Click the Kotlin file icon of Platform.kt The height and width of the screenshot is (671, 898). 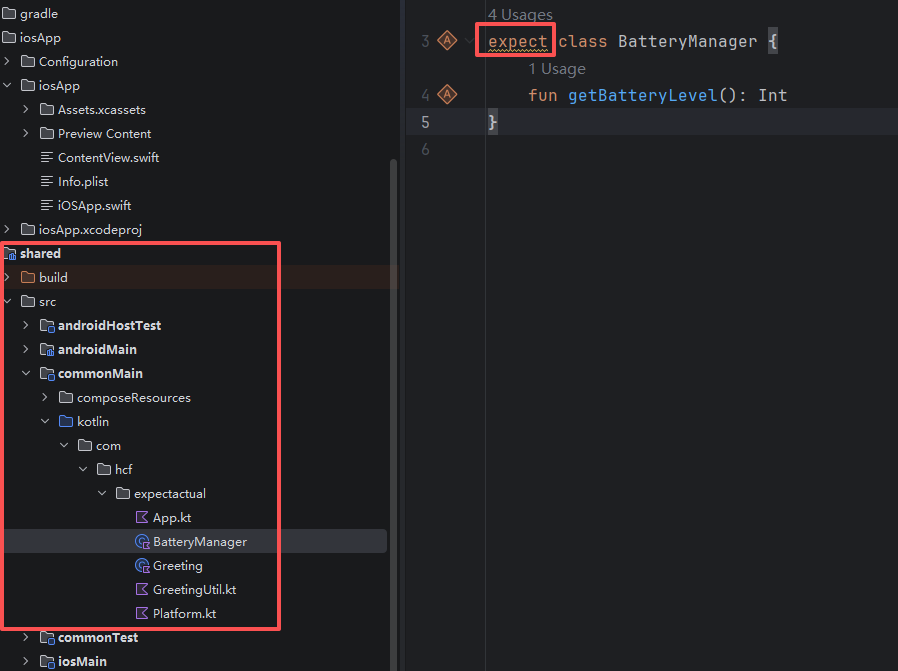141,614
